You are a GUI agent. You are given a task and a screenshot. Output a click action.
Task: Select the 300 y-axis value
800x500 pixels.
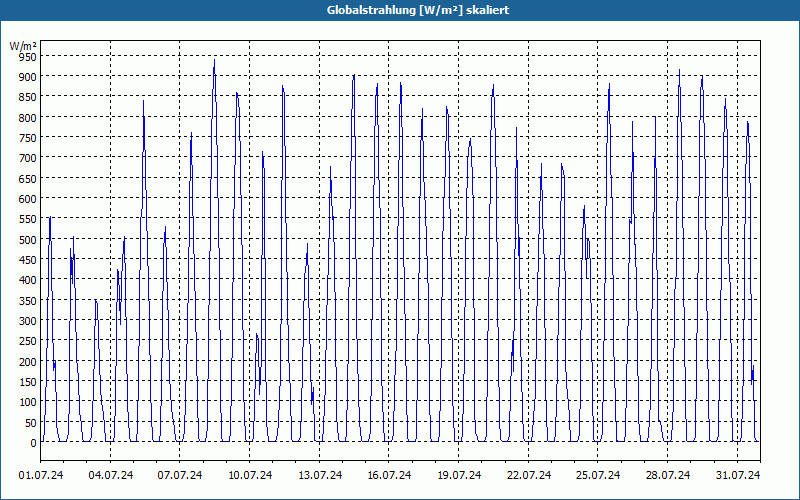(x=28, y=321)
